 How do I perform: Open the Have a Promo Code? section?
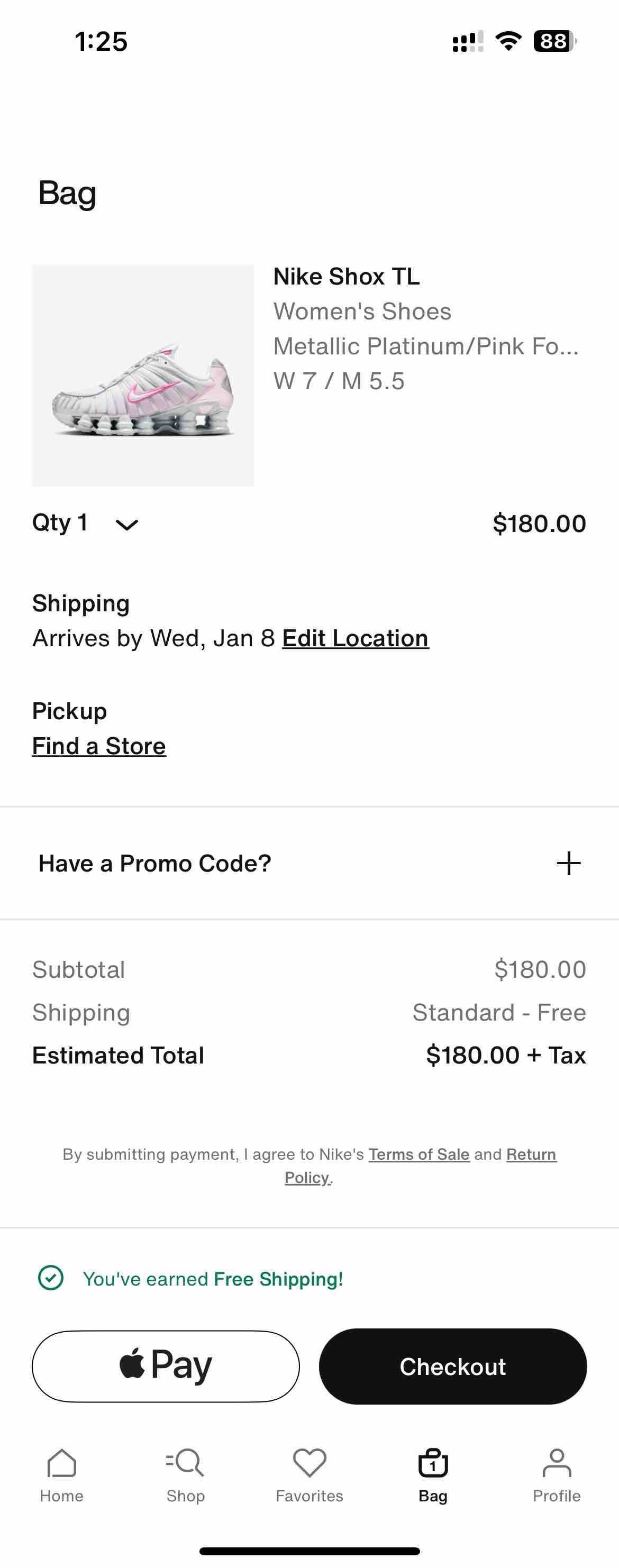pos(309,863)
